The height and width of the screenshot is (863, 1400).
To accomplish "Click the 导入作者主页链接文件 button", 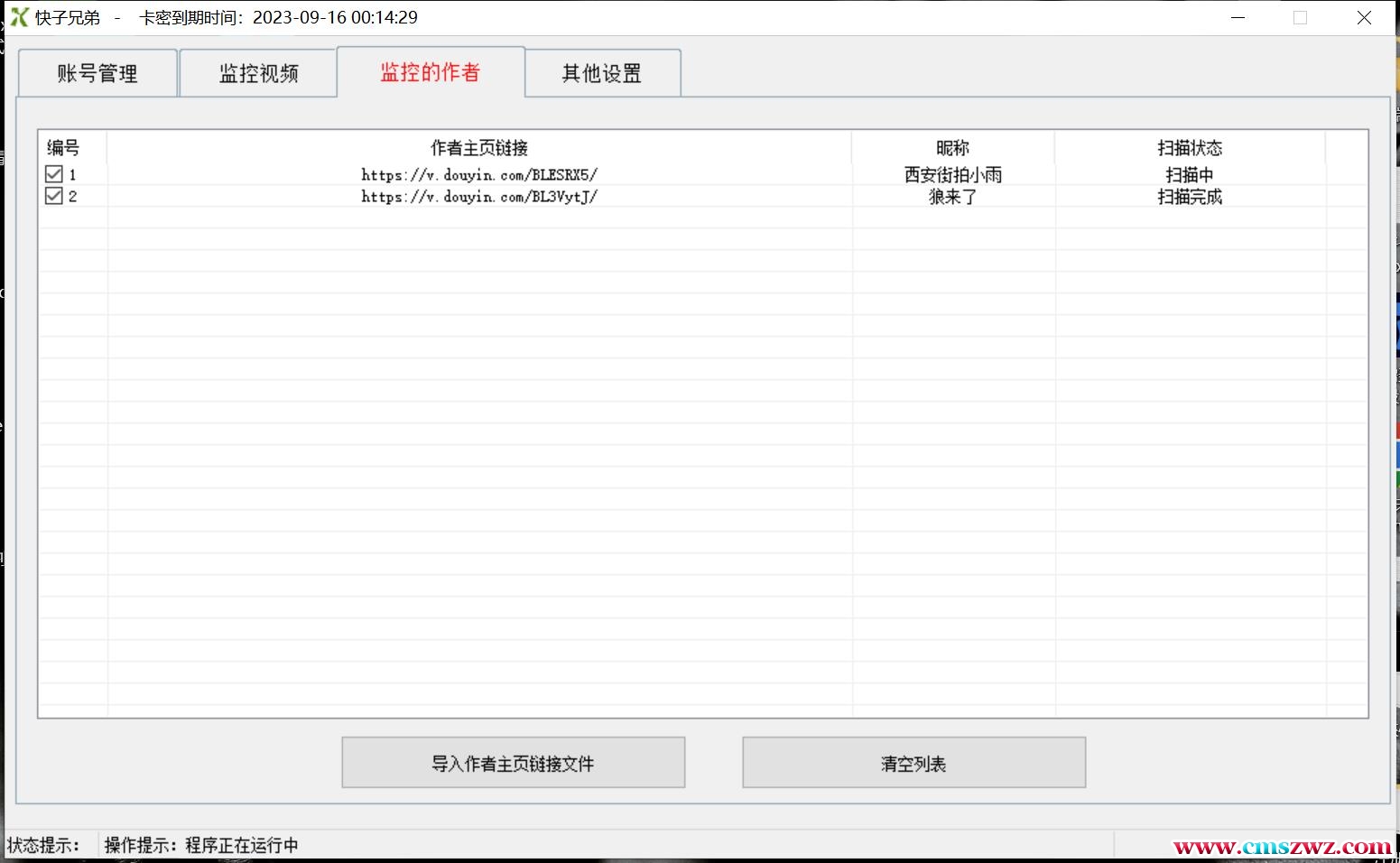I will (513, 763).
